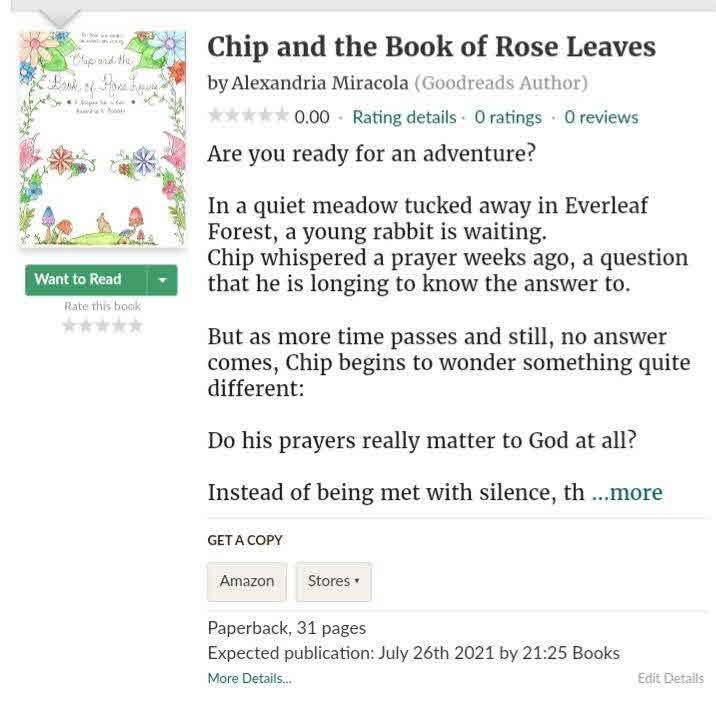Rate this book one star
This screenshot has height=716, width=716.
69,326
